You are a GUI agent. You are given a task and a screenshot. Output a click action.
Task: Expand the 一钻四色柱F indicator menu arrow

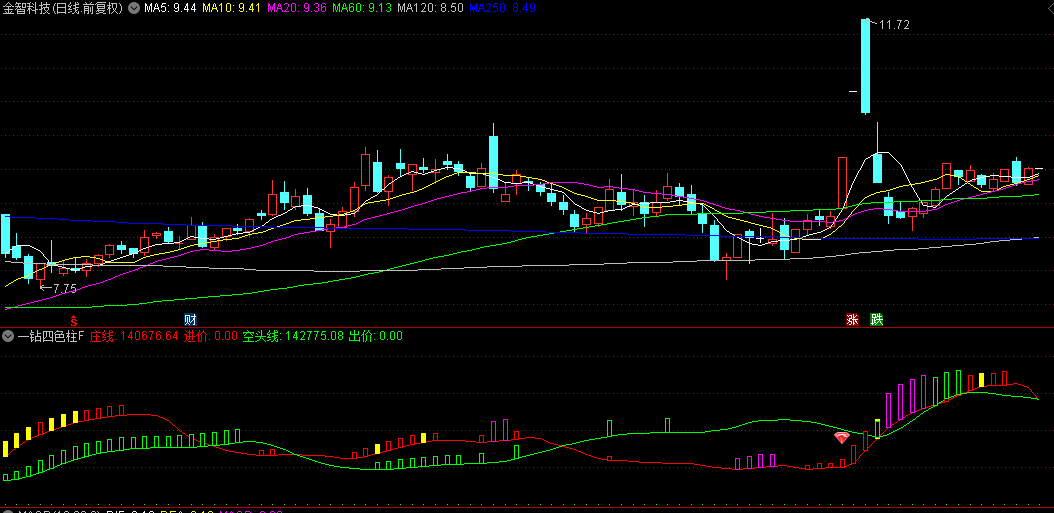tap(9, 336)
